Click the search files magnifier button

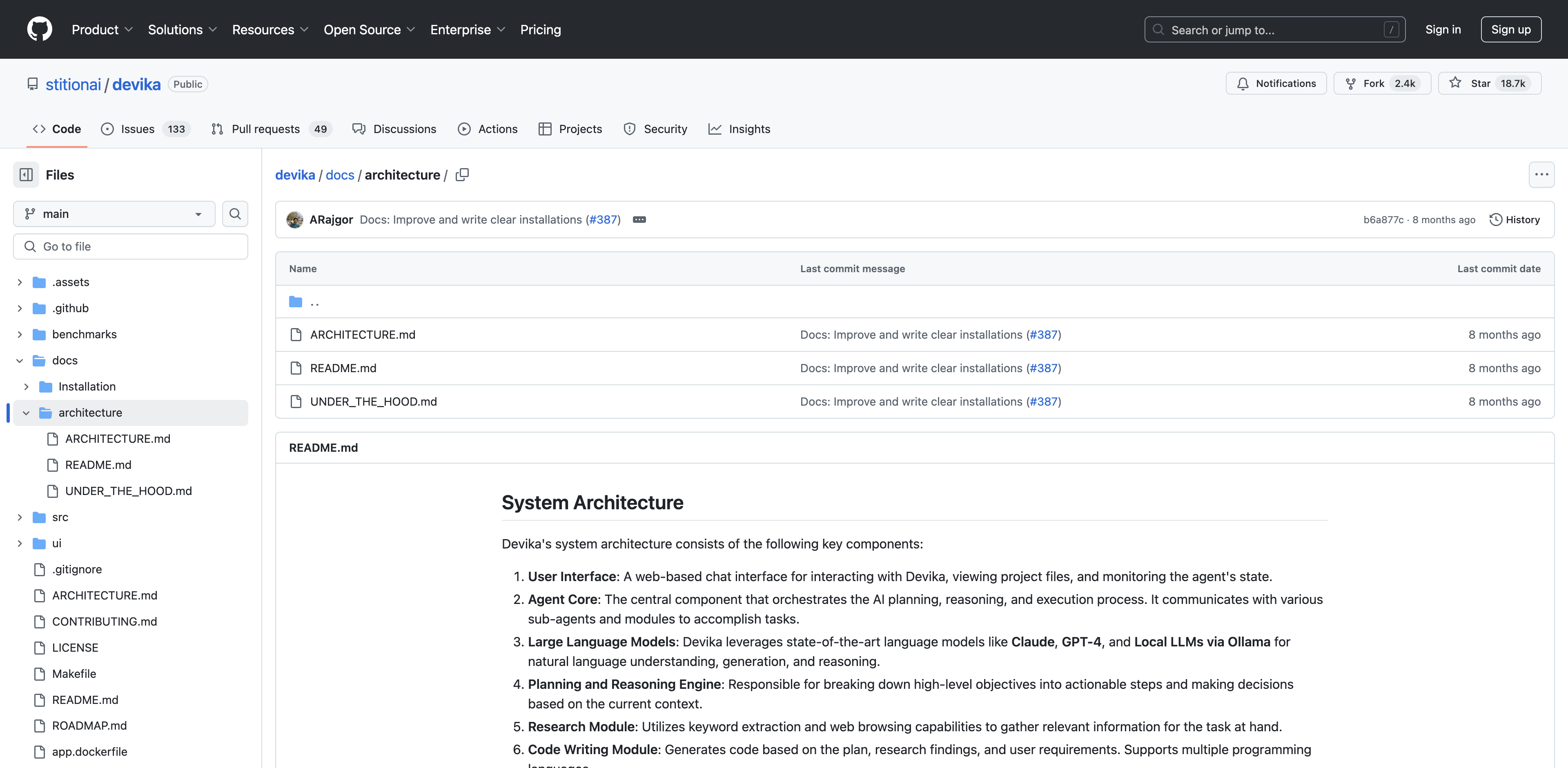pos(235,214)
